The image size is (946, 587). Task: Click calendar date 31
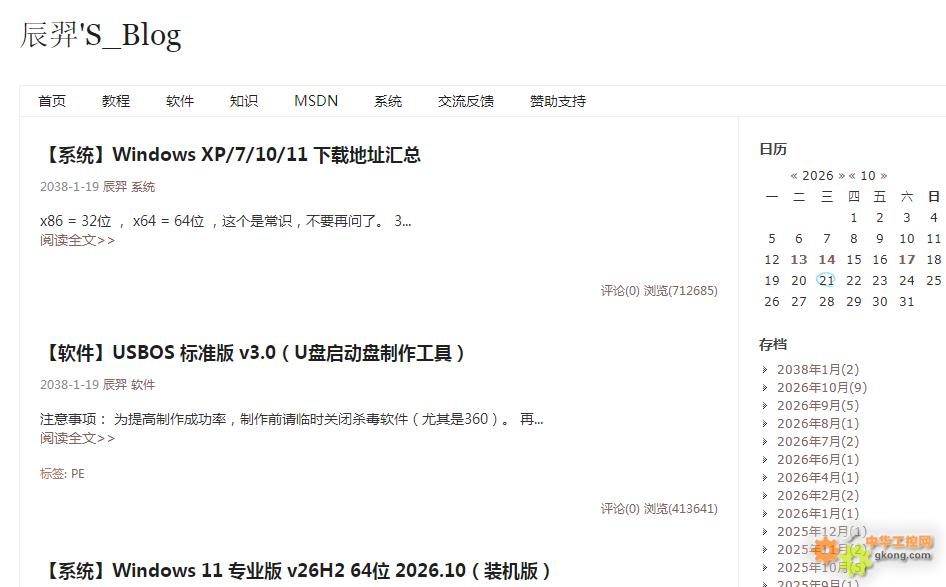coord(907,302)
